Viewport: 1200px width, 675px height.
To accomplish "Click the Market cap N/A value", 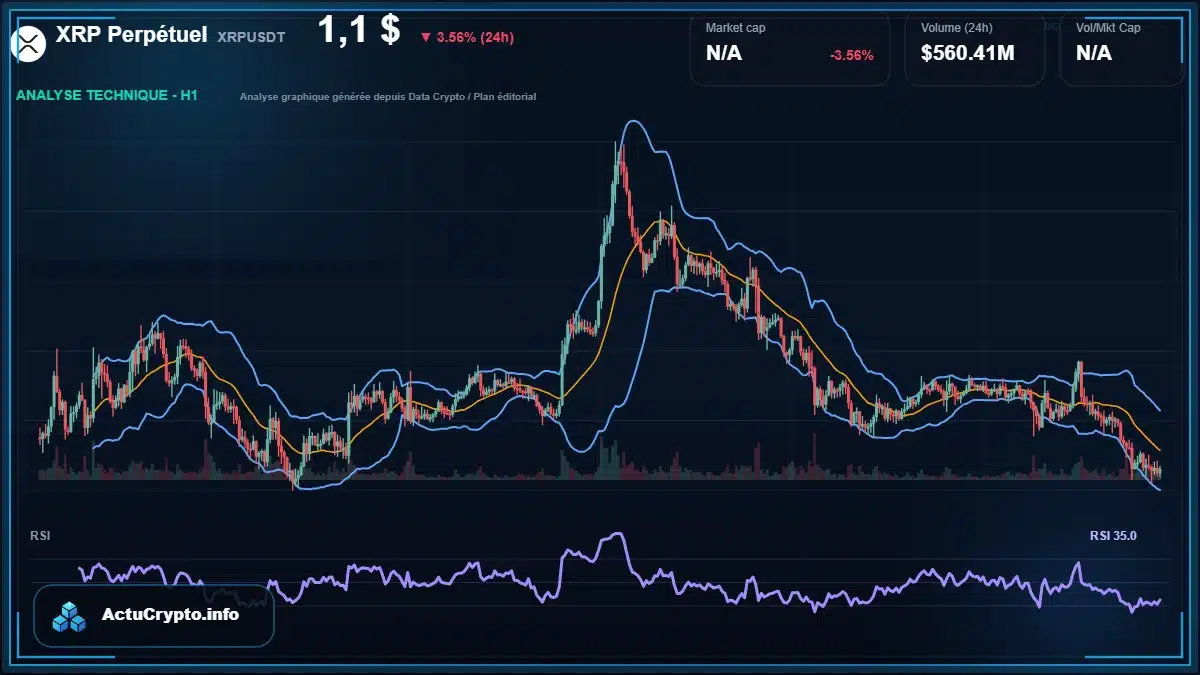I will pyautogui.click(x=724, y=54).
